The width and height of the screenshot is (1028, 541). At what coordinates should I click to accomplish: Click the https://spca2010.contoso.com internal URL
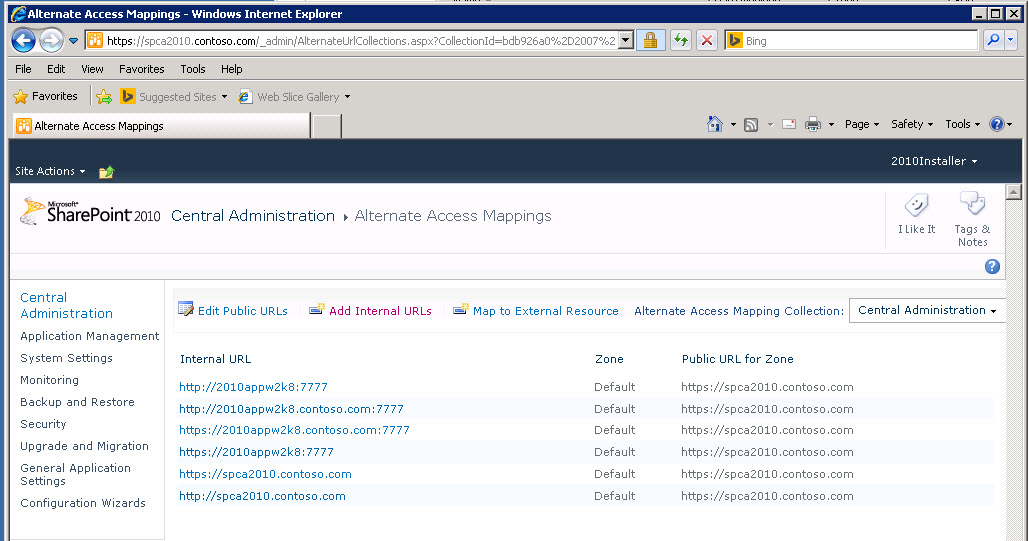coord(265,474)
